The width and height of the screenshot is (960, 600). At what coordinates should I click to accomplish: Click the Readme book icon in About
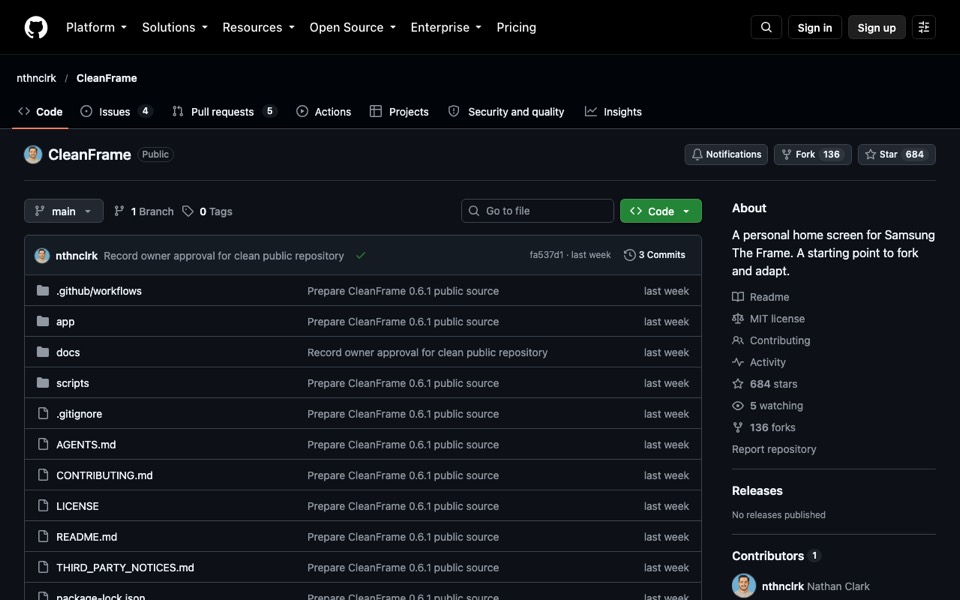click(x=738, y=297)
